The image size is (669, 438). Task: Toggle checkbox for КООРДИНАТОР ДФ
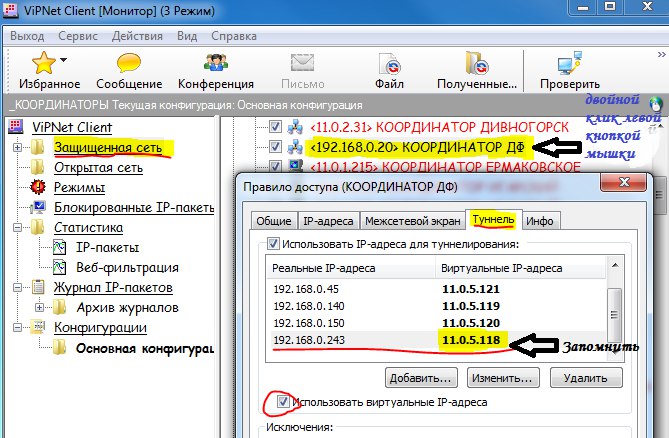click(275, 147)
